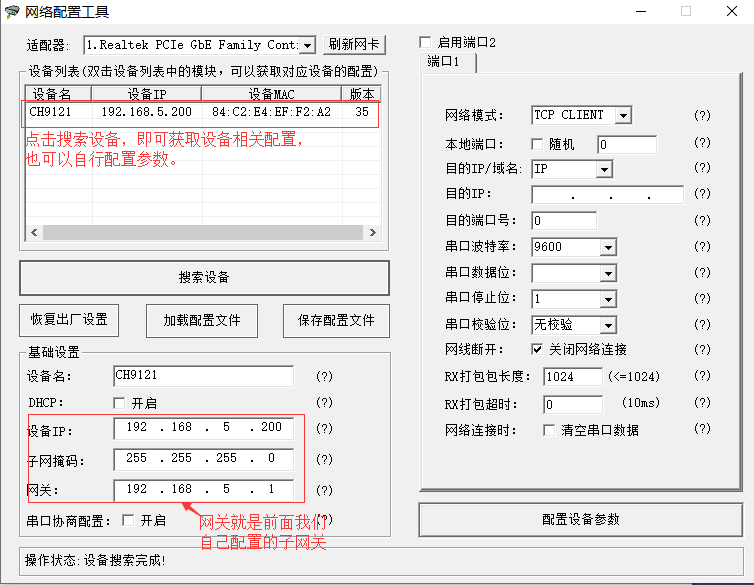
Task: Open help for 网关
Action: 324,490
